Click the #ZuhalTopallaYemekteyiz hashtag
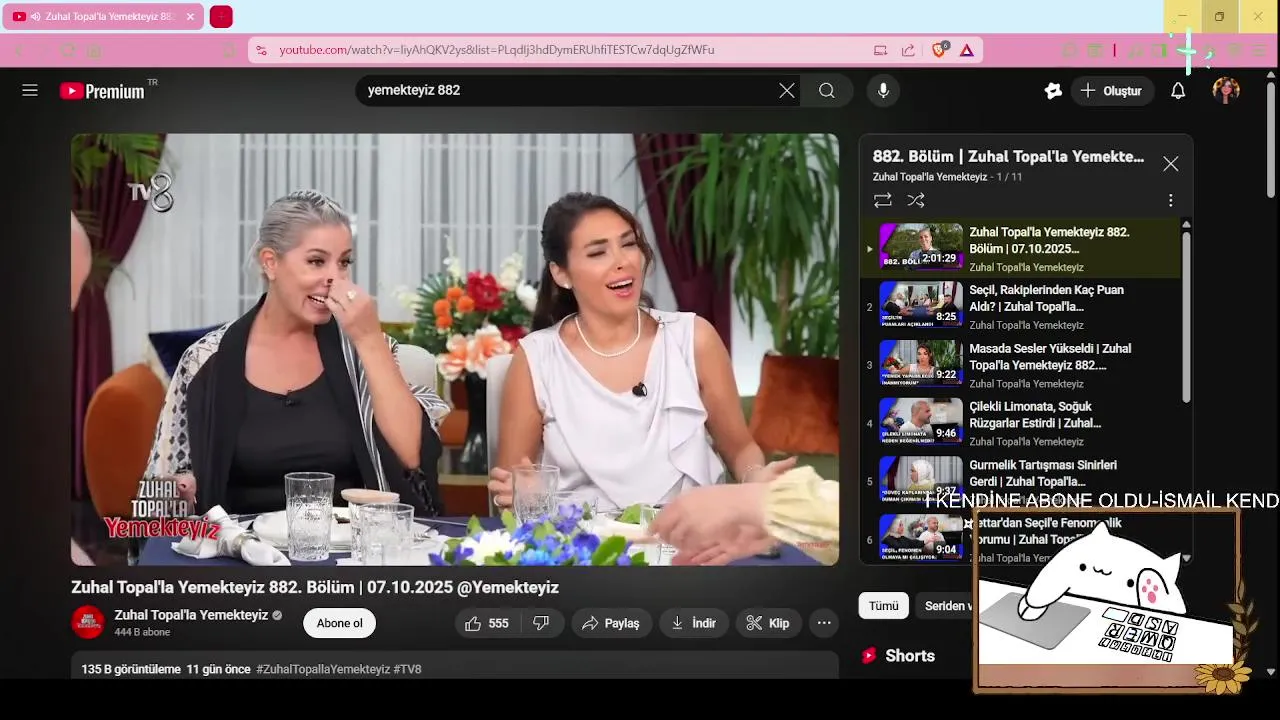 click(323, 669)
